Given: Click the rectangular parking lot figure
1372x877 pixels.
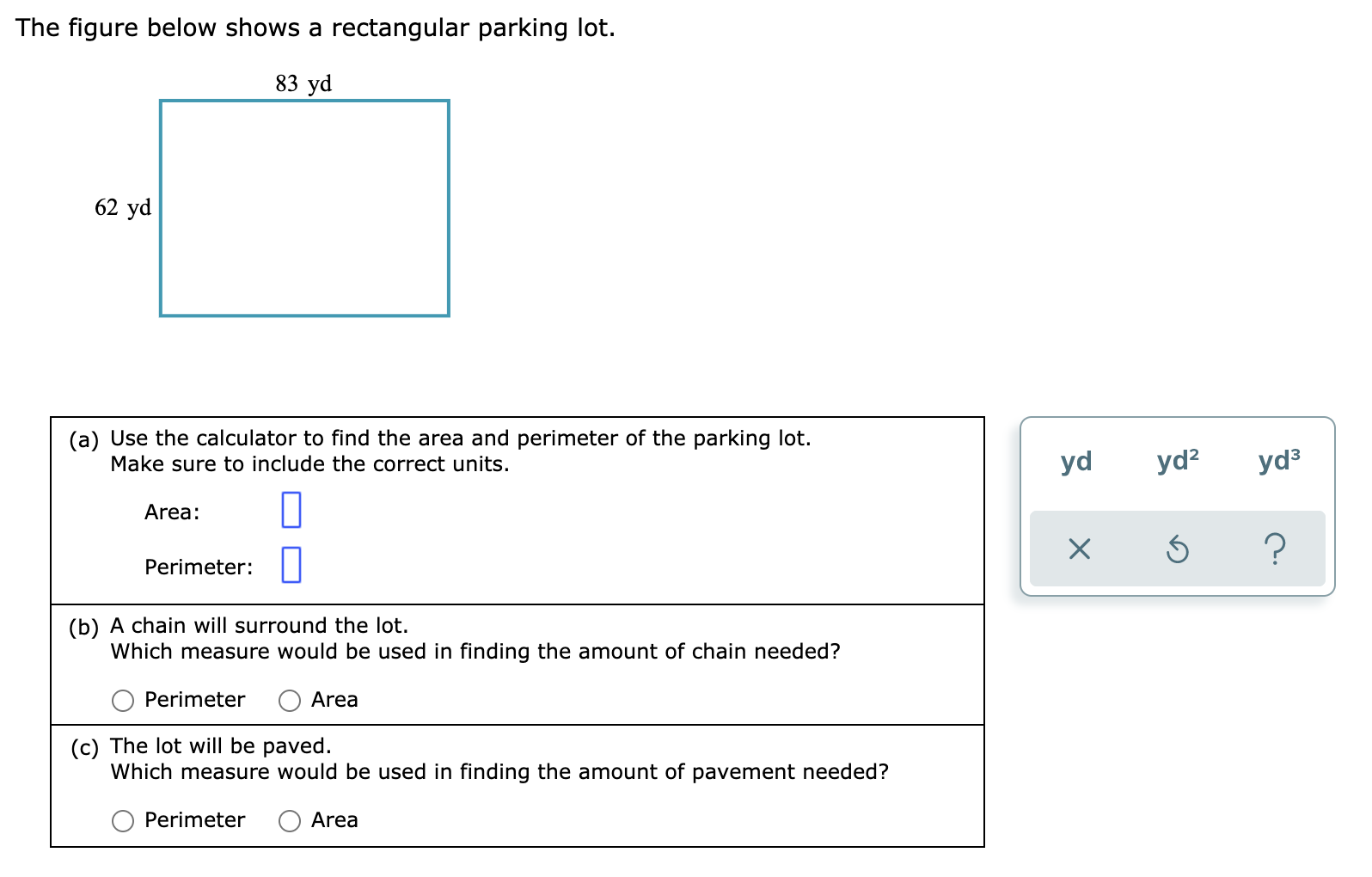Looking at the screenshot, I should pos(304,208).
